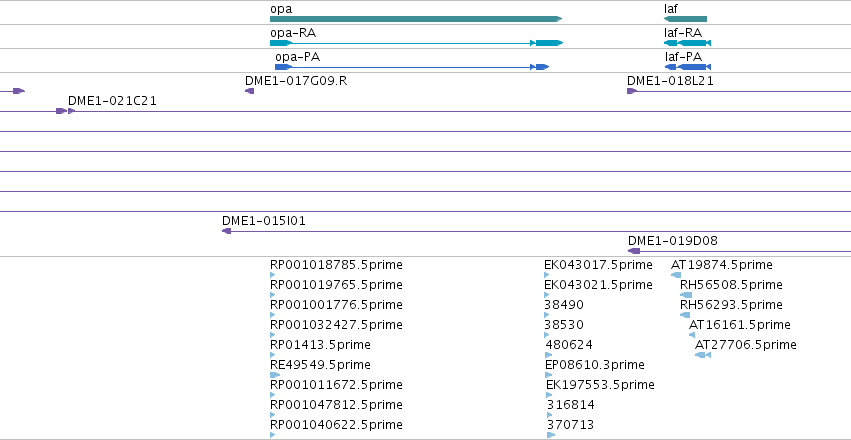
Task: Select the RH56508.5prime EST glyph
Action: click(686, 295)
